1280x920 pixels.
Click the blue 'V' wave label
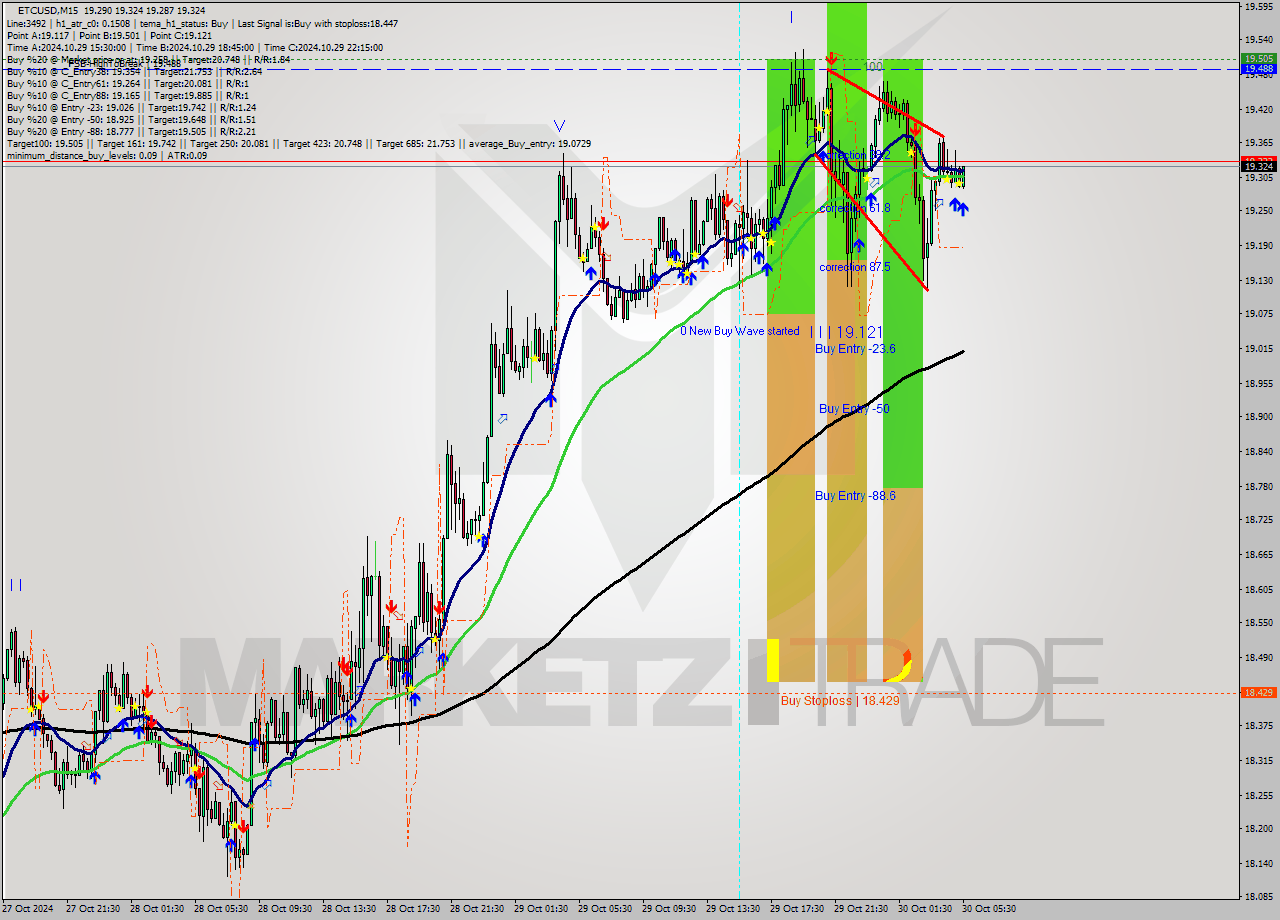pyautogui.click(x=559, y=126)
